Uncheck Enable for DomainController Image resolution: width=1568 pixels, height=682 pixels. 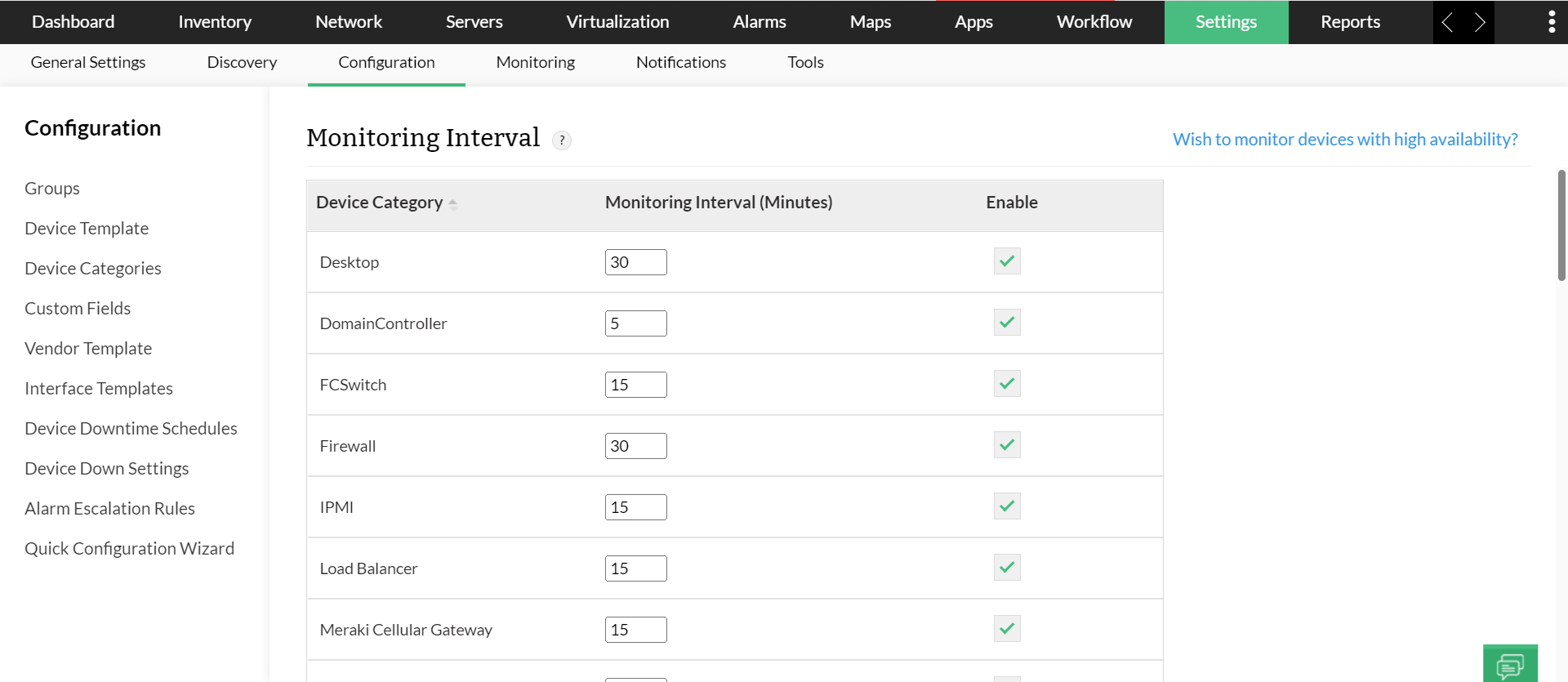coord(1007,323)
